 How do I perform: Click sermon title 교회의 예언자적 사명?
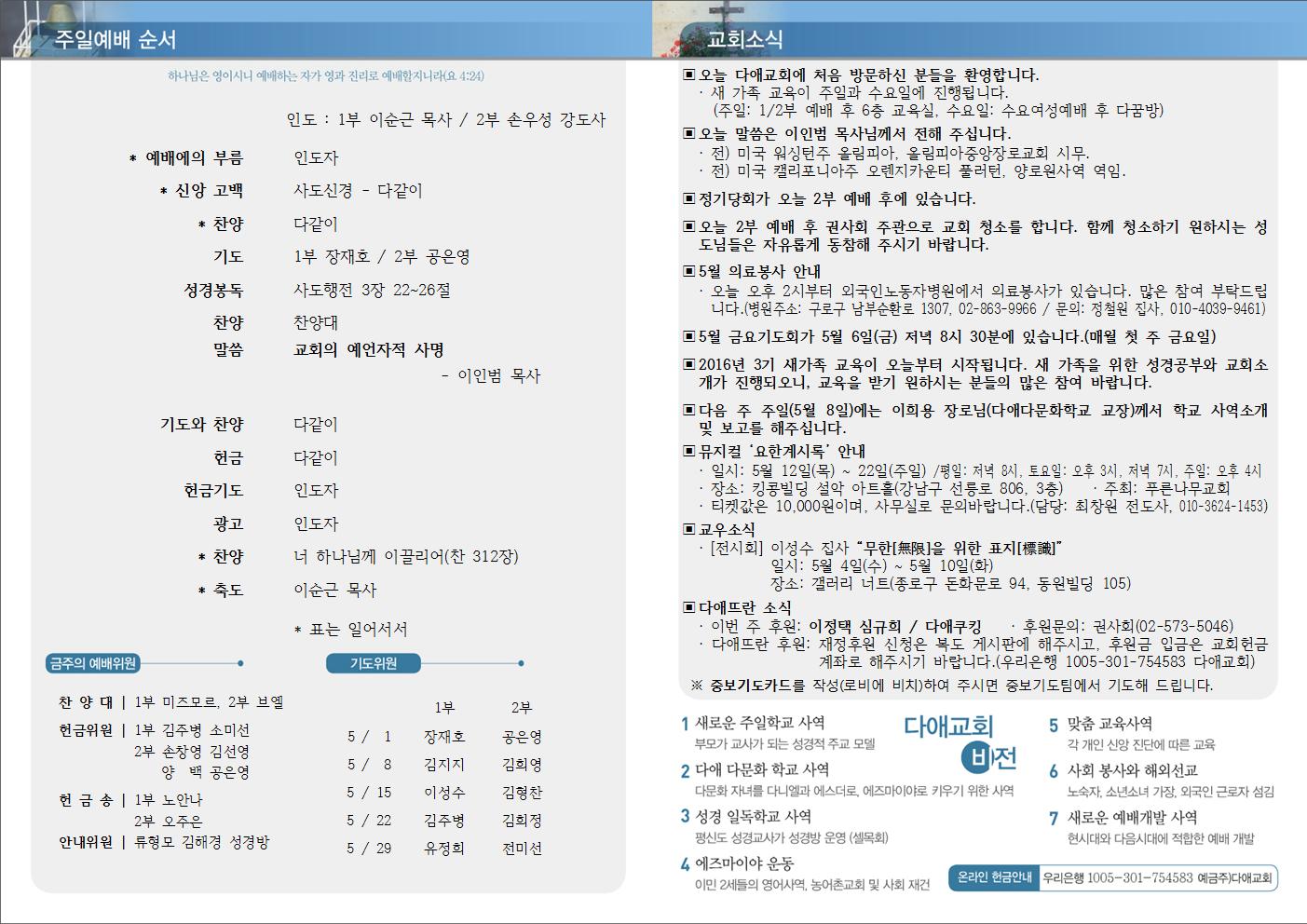tap(369, 350)
